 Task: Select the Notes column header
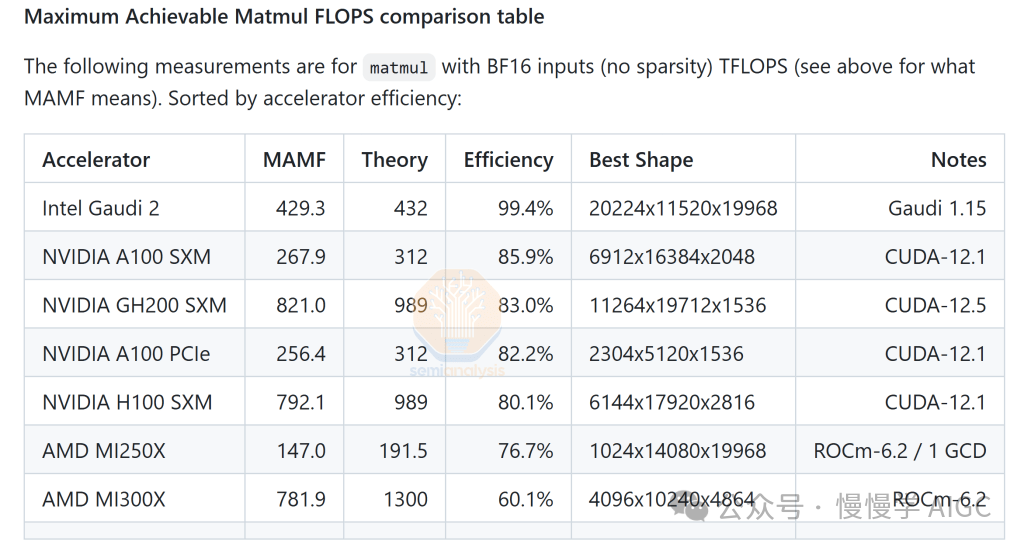tap(958, 160)
